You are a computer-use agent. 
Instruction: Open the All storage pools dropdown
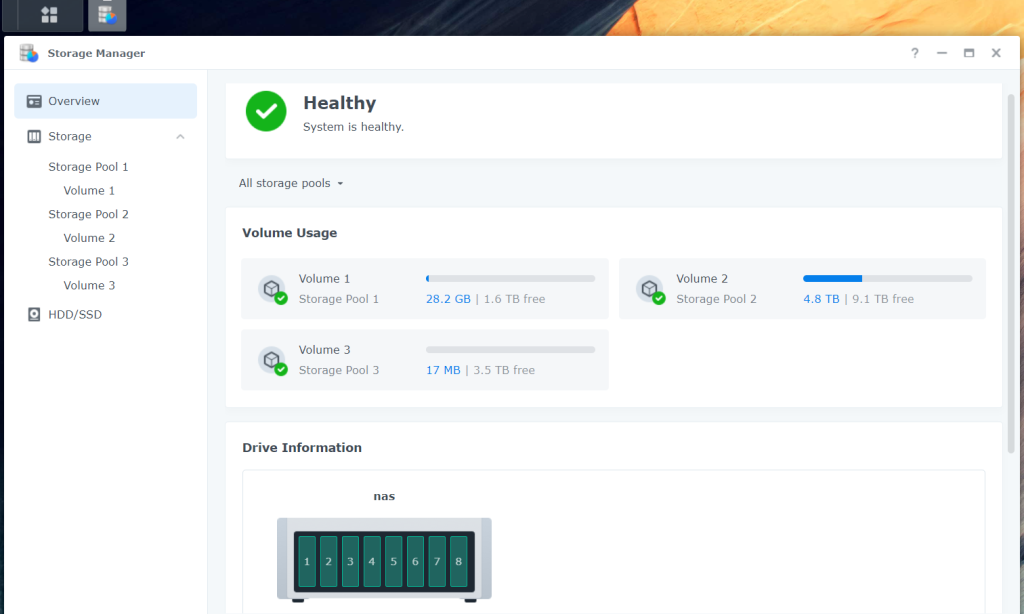tap(291, 184)
